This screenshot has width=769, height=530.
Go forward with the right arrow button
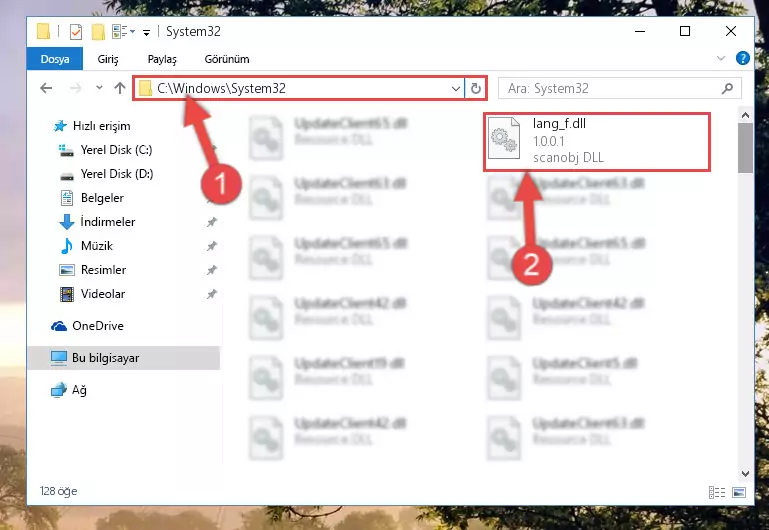click(x=76, y=88)
